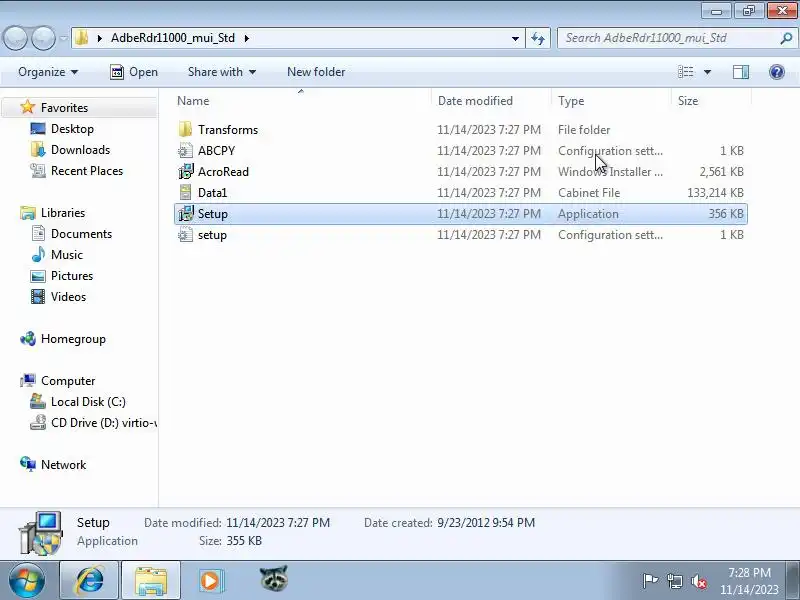Select the Transforms file name
Image resolution: width=800 pixels, height=600 pixels.
pos(228,130)
